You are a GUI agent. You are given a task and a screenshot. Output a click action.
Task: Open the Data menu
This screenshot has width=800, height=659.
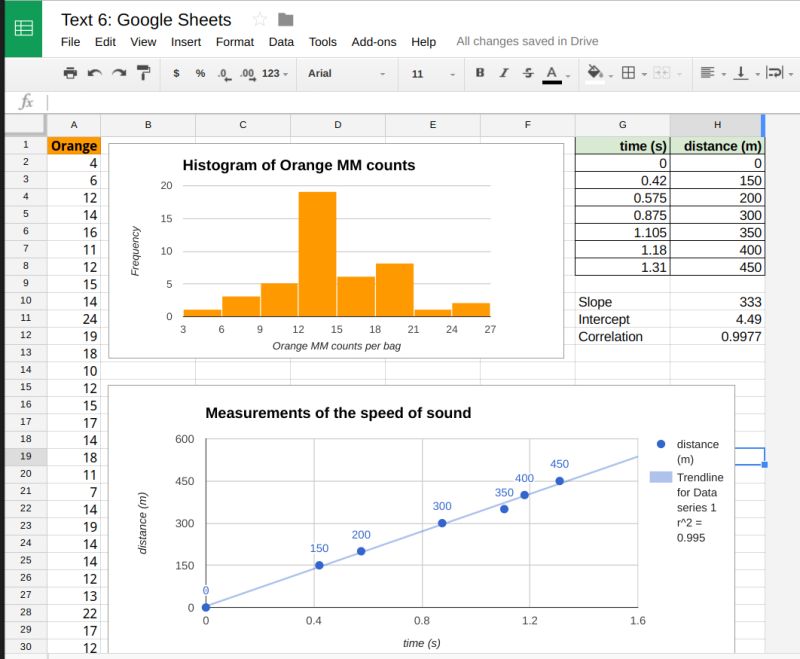pos(281,42)
